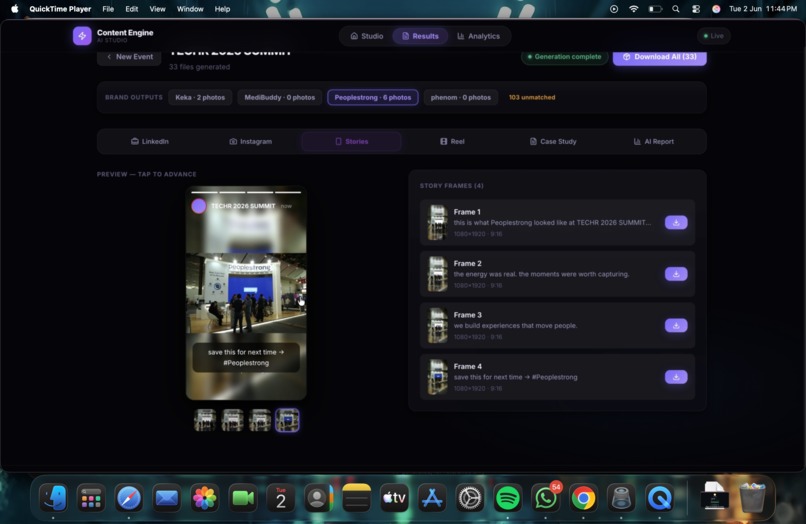
Task: Open Control Center in menu bar
Action: [695, 9]
